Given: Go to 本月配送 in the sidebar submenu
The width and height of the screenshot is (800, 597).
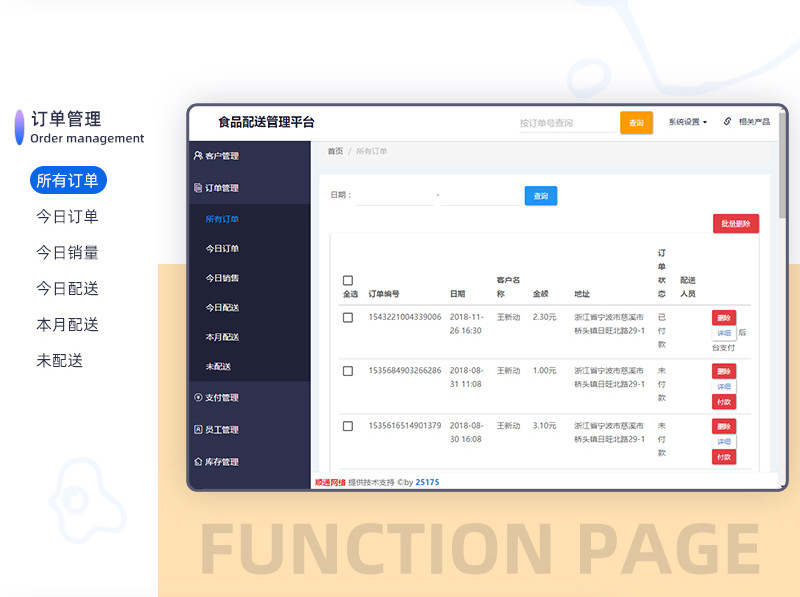Looking at the screenshot, I should click(222, 337).
